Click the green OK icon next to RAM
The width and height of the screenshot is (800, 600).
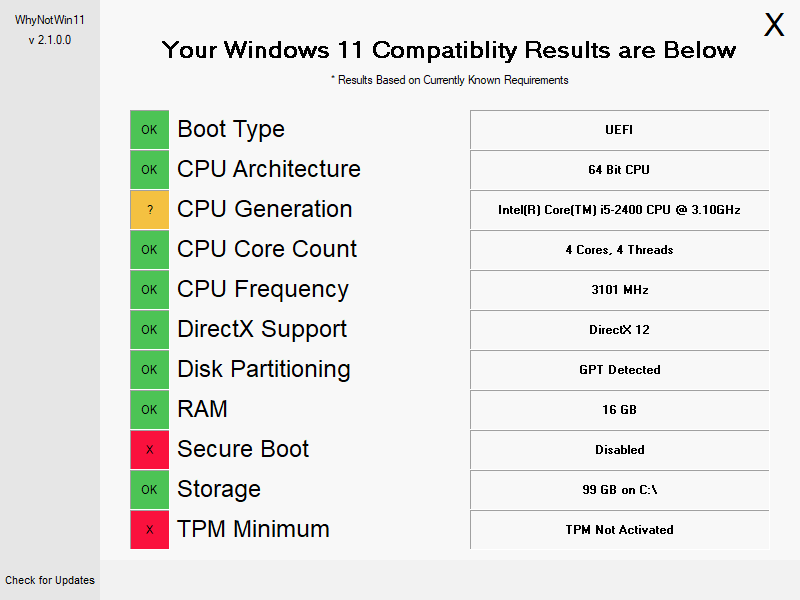click(x=149, y=410)
